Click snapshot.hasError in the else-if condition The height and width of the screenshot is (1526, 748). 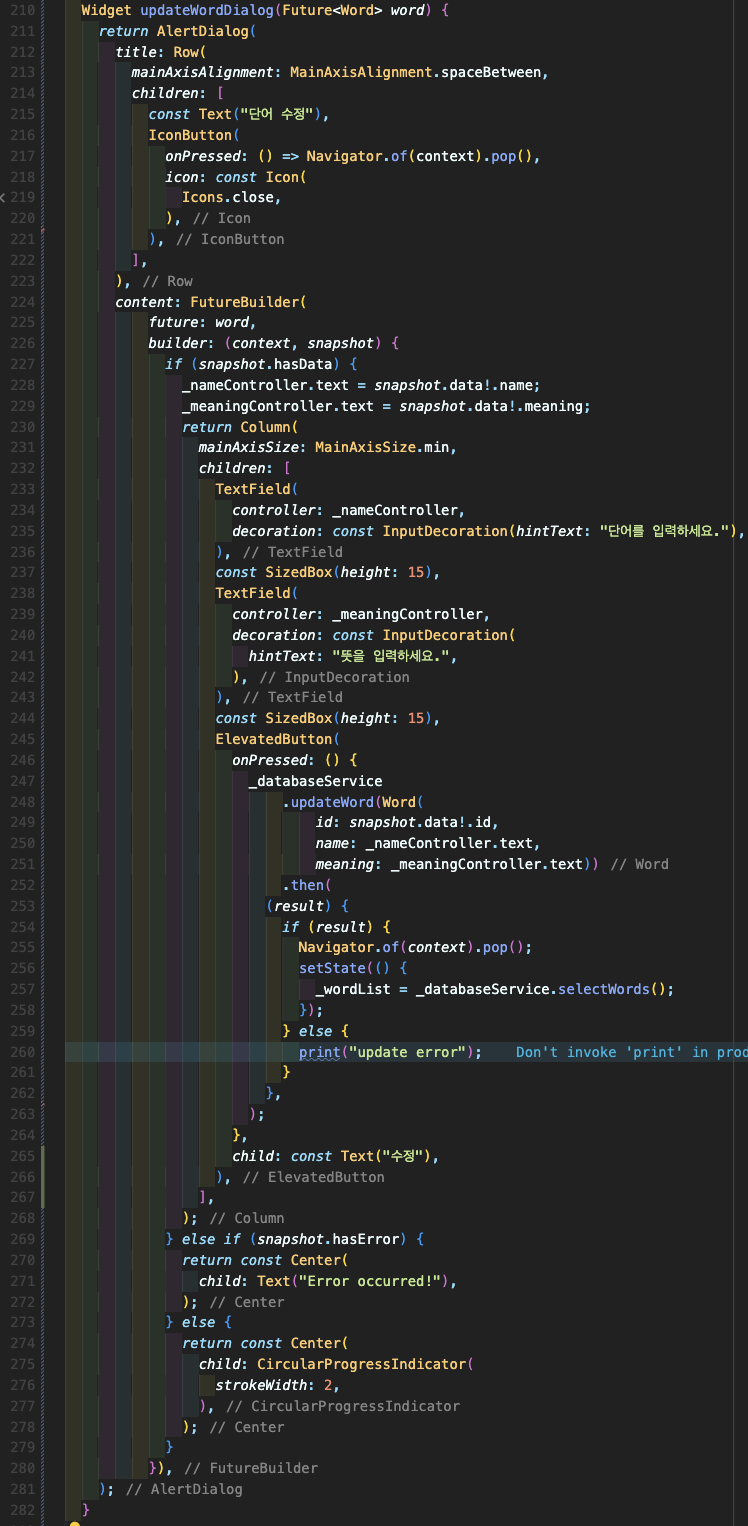327,1239
